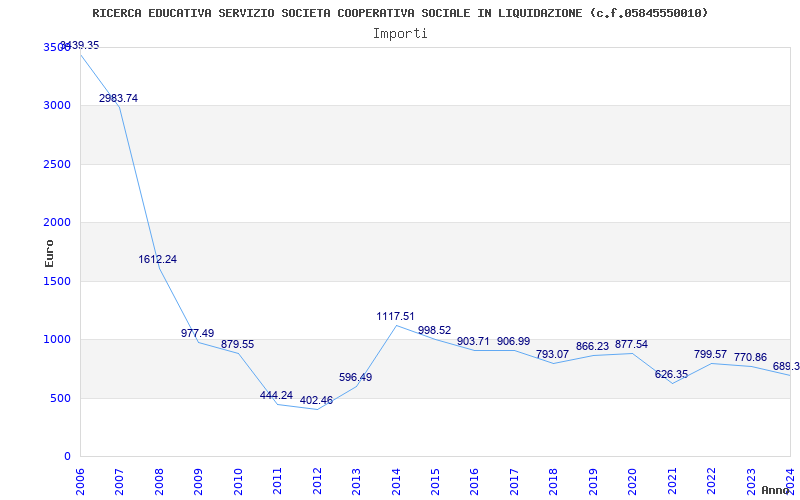Click the x-axis year 2006
This screenshot has width=800, height=500.
pos(81,481)
